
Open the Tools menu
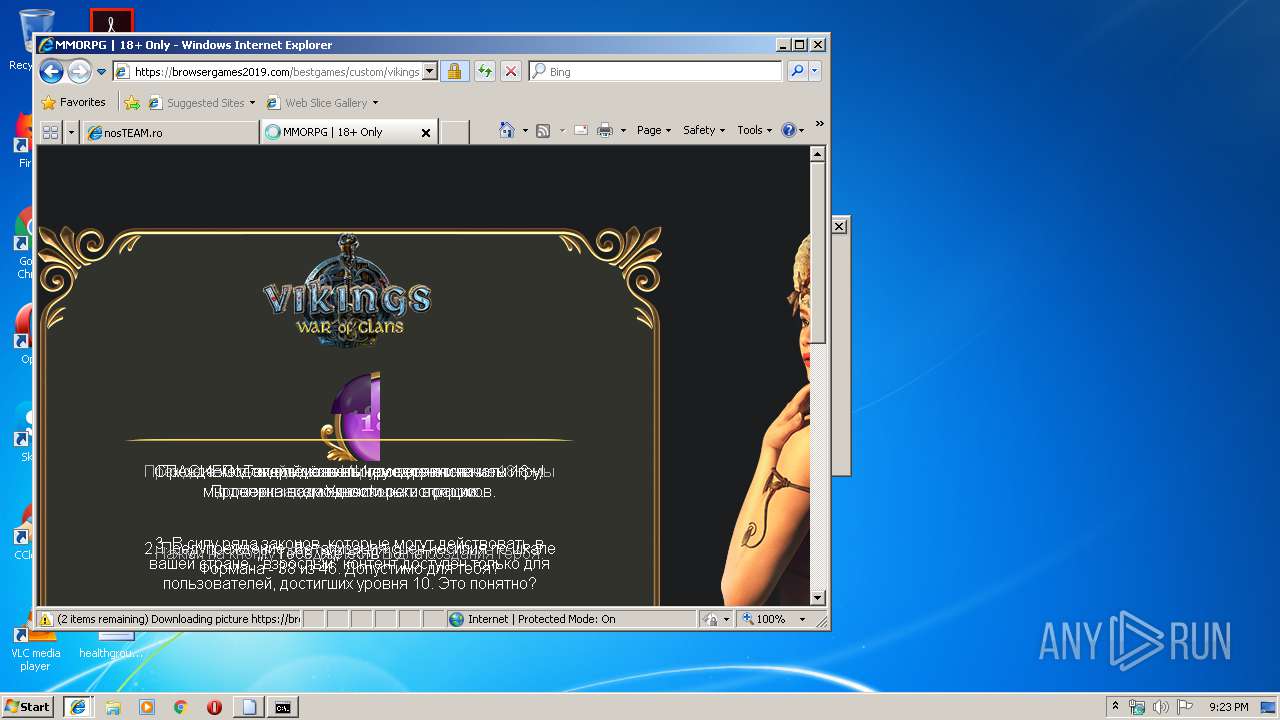point(754,130)
